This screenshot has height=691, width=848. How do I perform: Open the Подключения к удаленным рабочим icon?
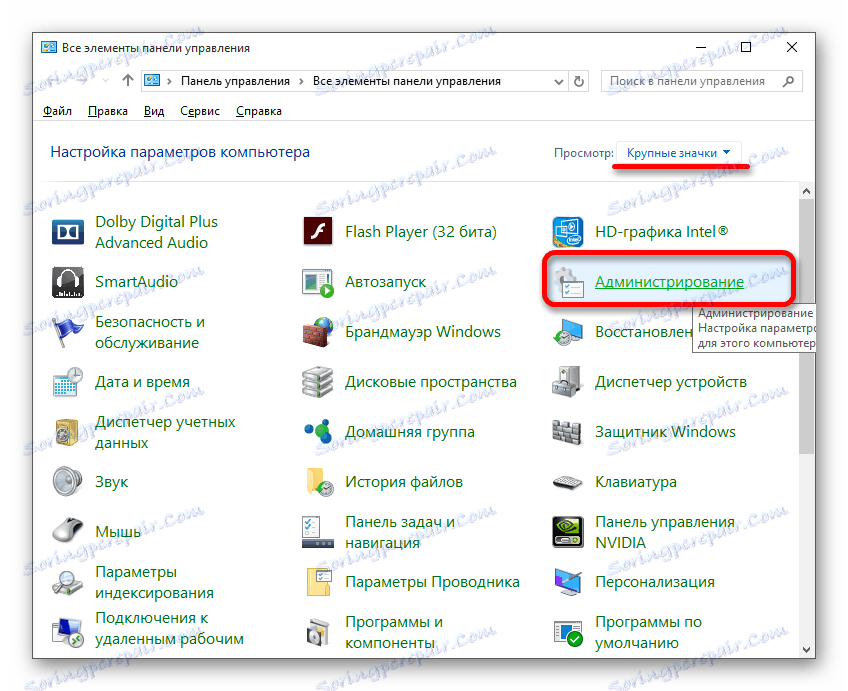pyautogui.click(x=68, y=632)
